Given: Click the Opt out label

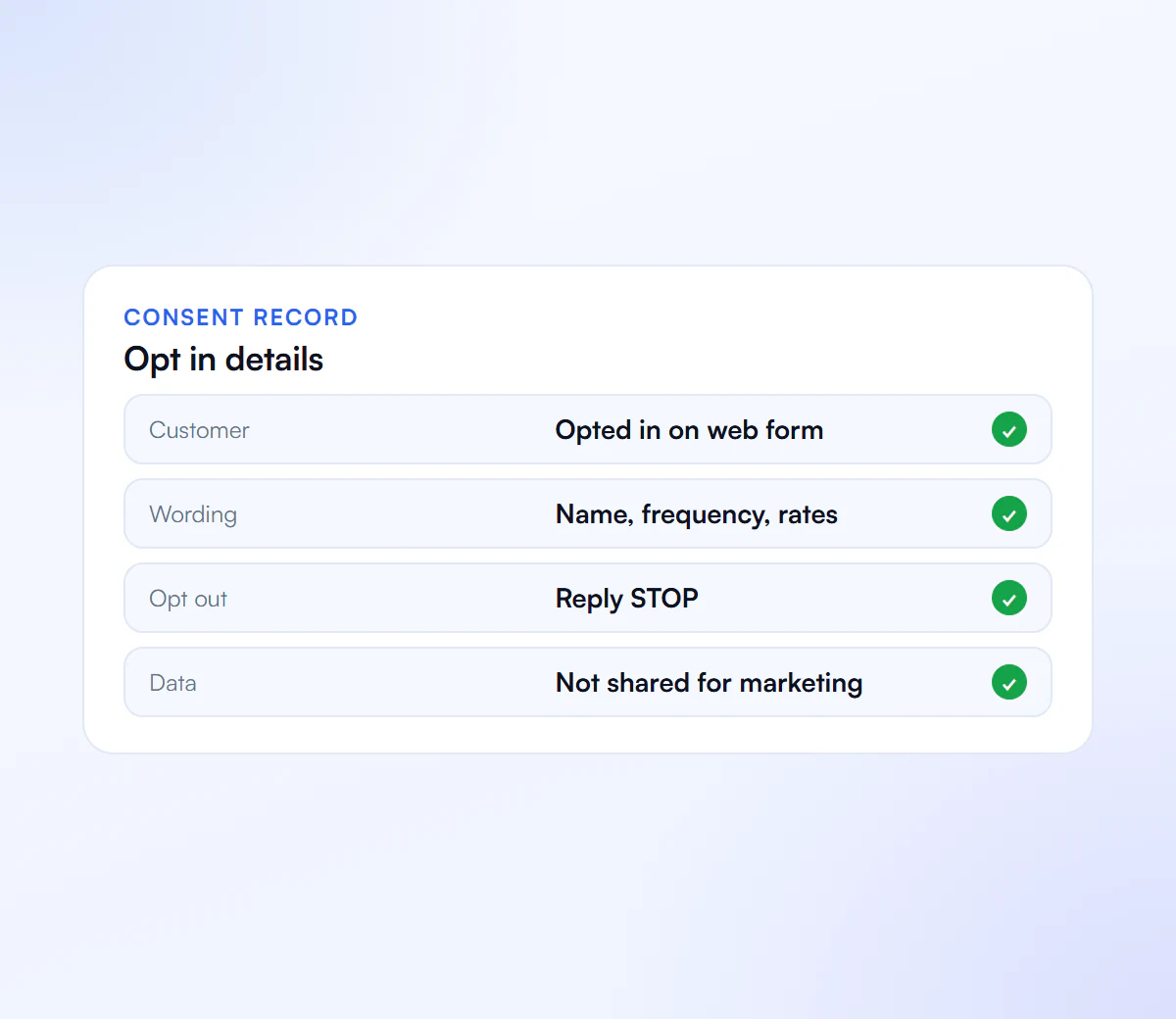Looking at the screenshot, I should click(188, 599).
